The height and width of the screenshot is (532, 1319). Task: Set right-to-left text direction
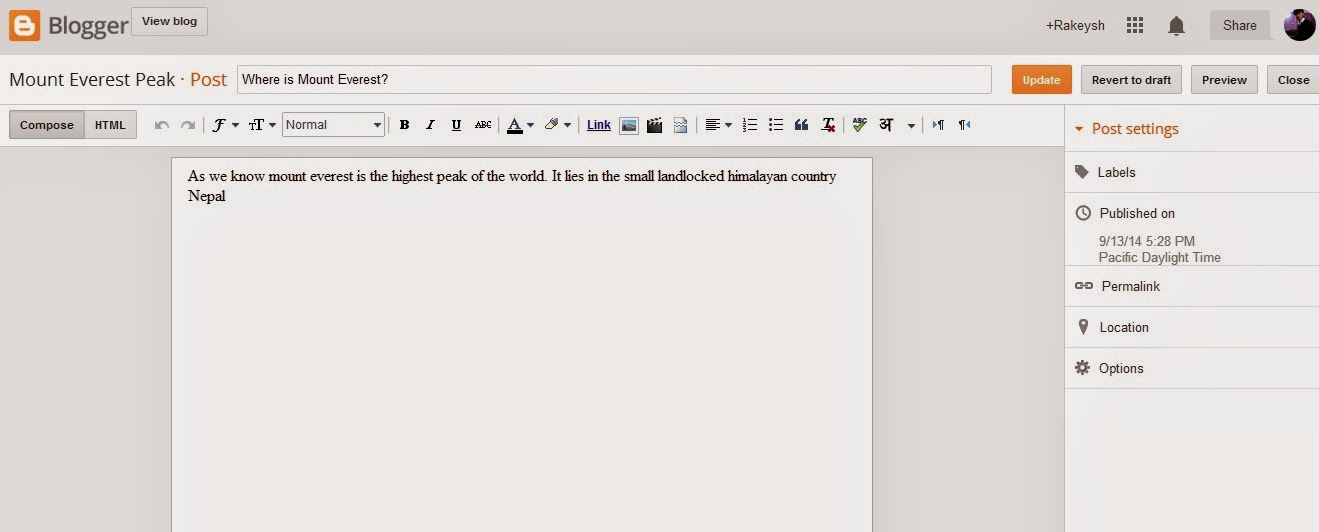tap(964, 125)
